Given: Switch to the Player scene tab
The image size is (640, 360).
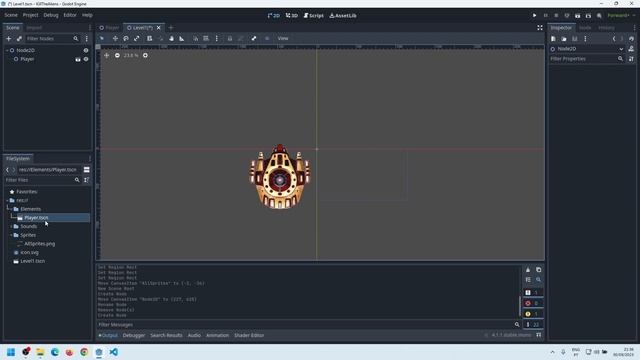Looking at the screenshot, I should (x=109, y=28).
